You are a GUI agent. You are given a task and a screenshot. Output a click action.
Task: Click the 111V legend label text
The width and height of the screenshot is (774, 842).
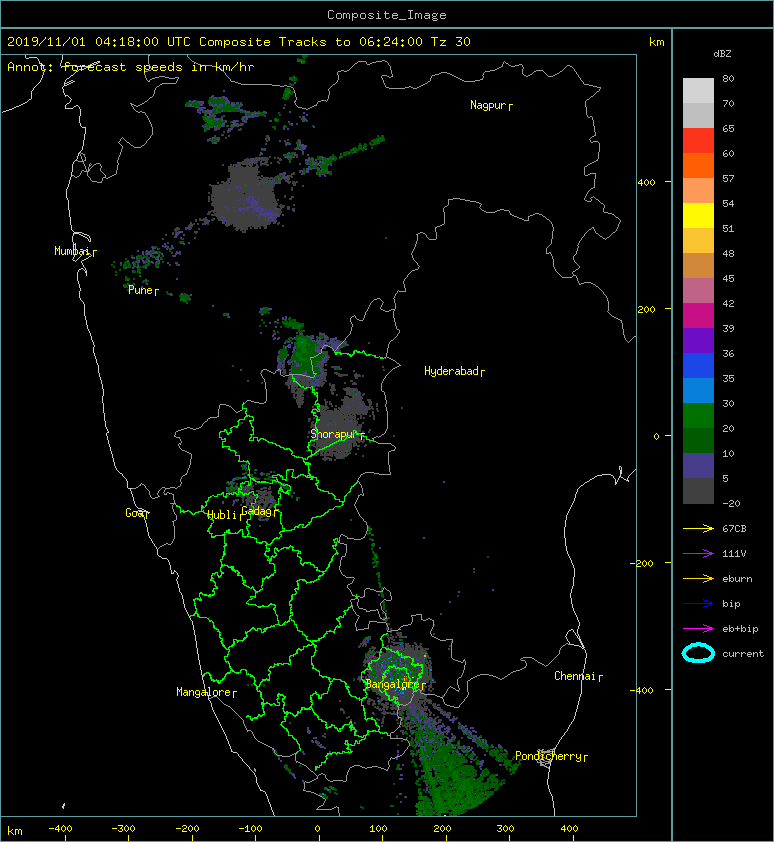734,554
